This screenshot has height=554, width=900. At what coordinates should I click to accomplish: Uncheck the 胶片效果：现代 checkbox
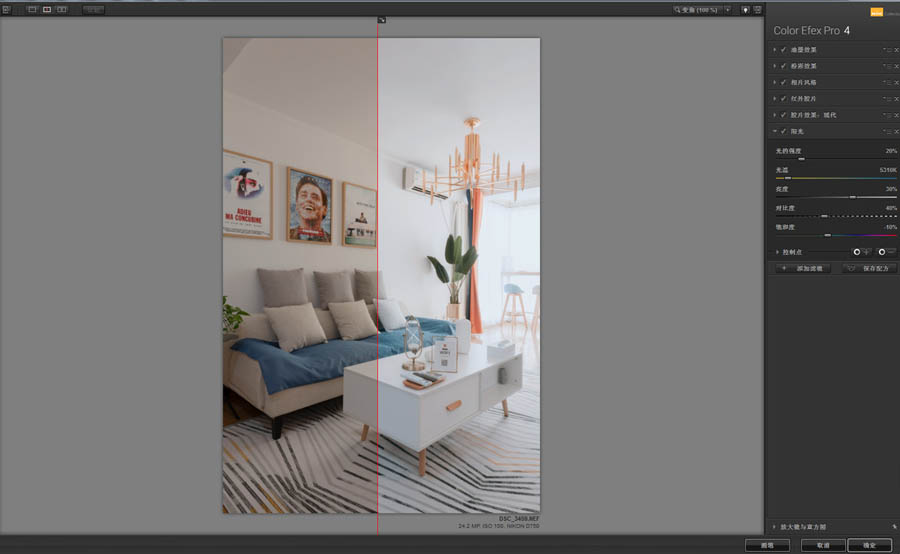[x=783, y=115]
